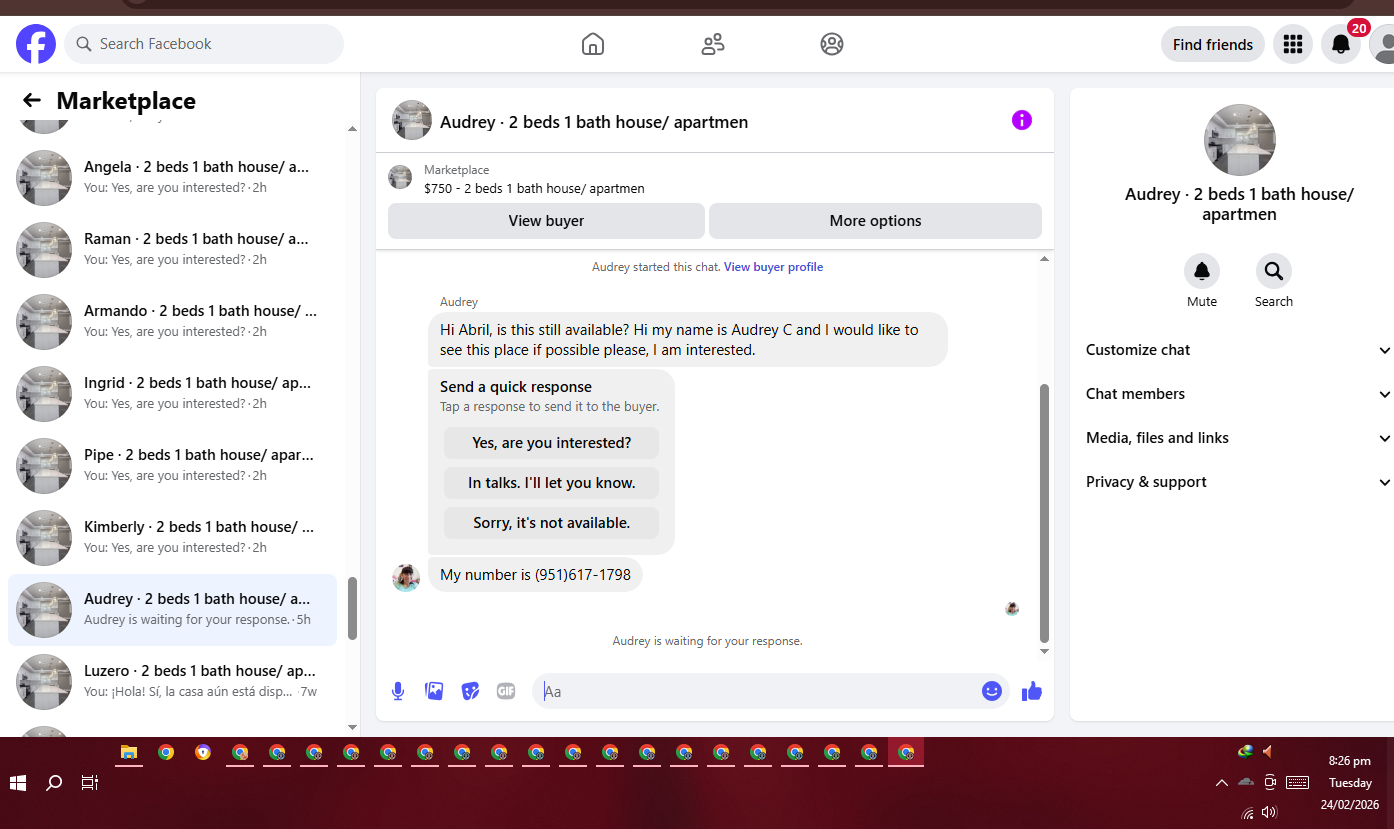Focus the Search Facebook field
The height and width of the screenshot is (829, 1394).
204,44
